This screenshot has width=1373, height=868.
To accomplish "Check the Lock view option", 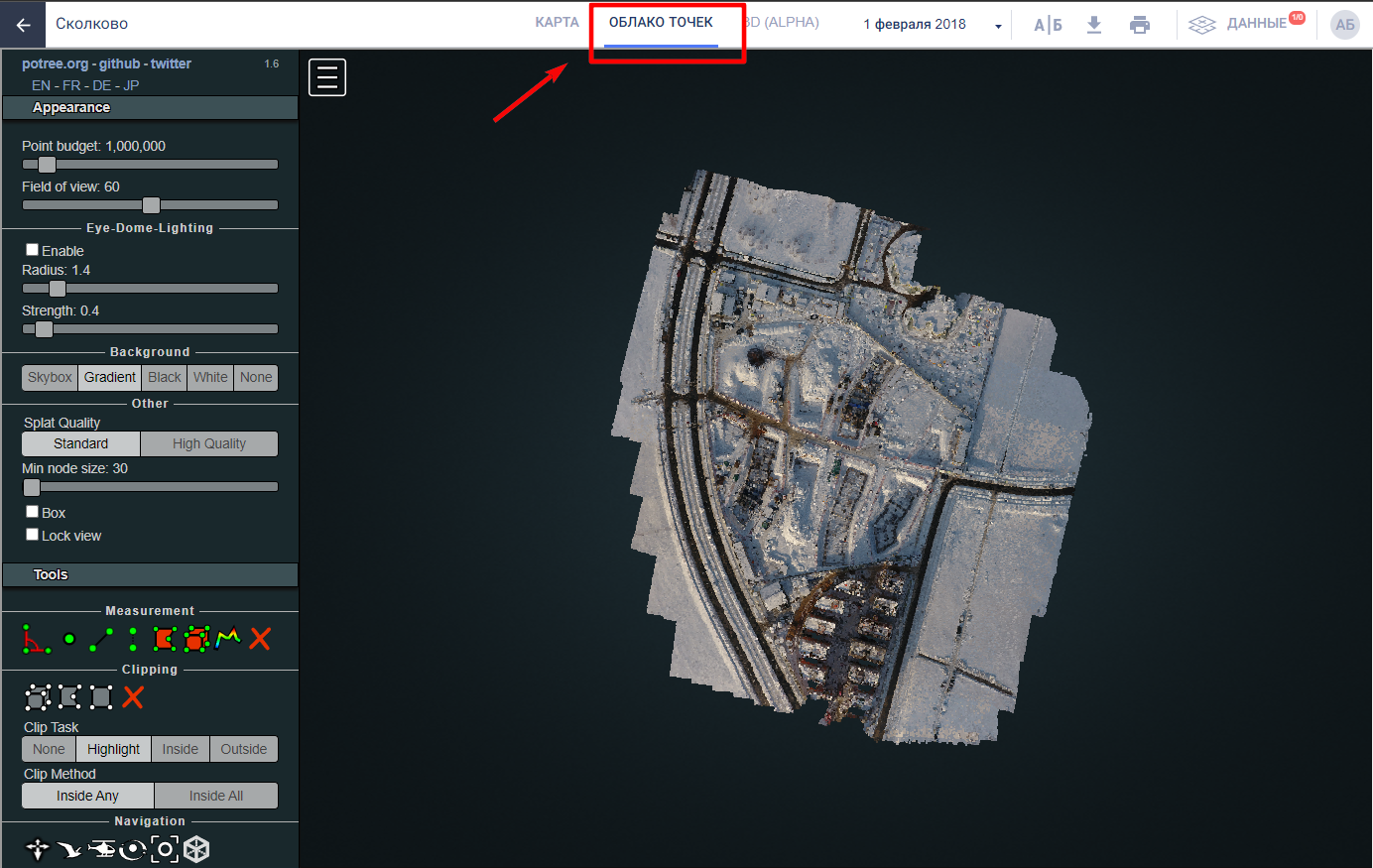I will [33, 535].
